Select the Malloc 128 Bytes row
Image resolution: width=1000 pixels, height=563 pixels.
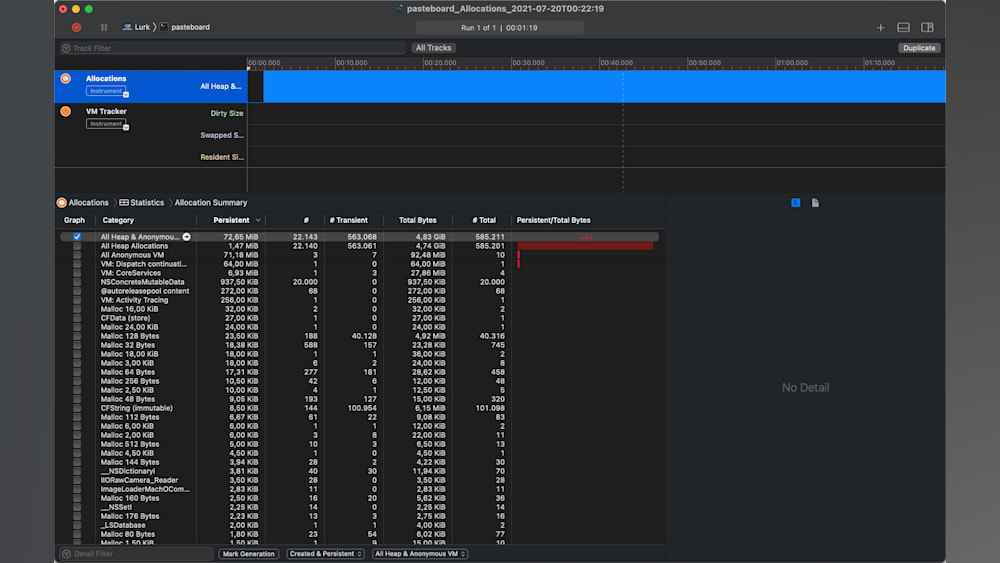click(x=360, y=336)
